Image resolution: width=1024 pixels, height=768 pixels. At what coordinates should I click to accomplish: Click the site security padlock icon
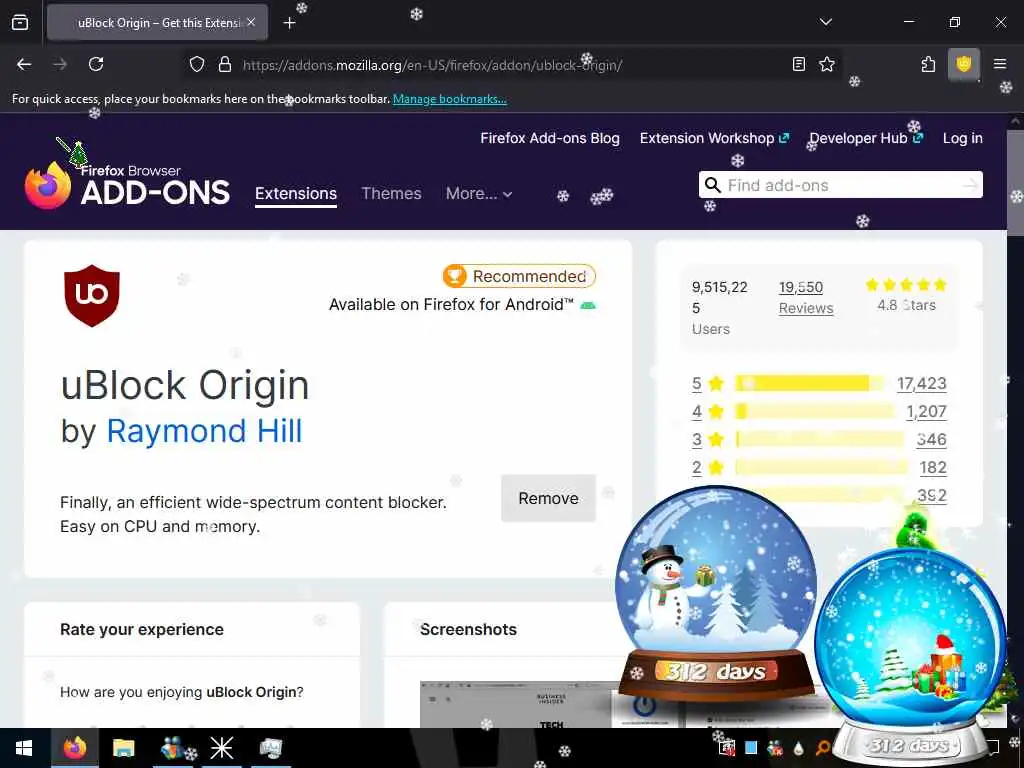click(x=225, y=65)
